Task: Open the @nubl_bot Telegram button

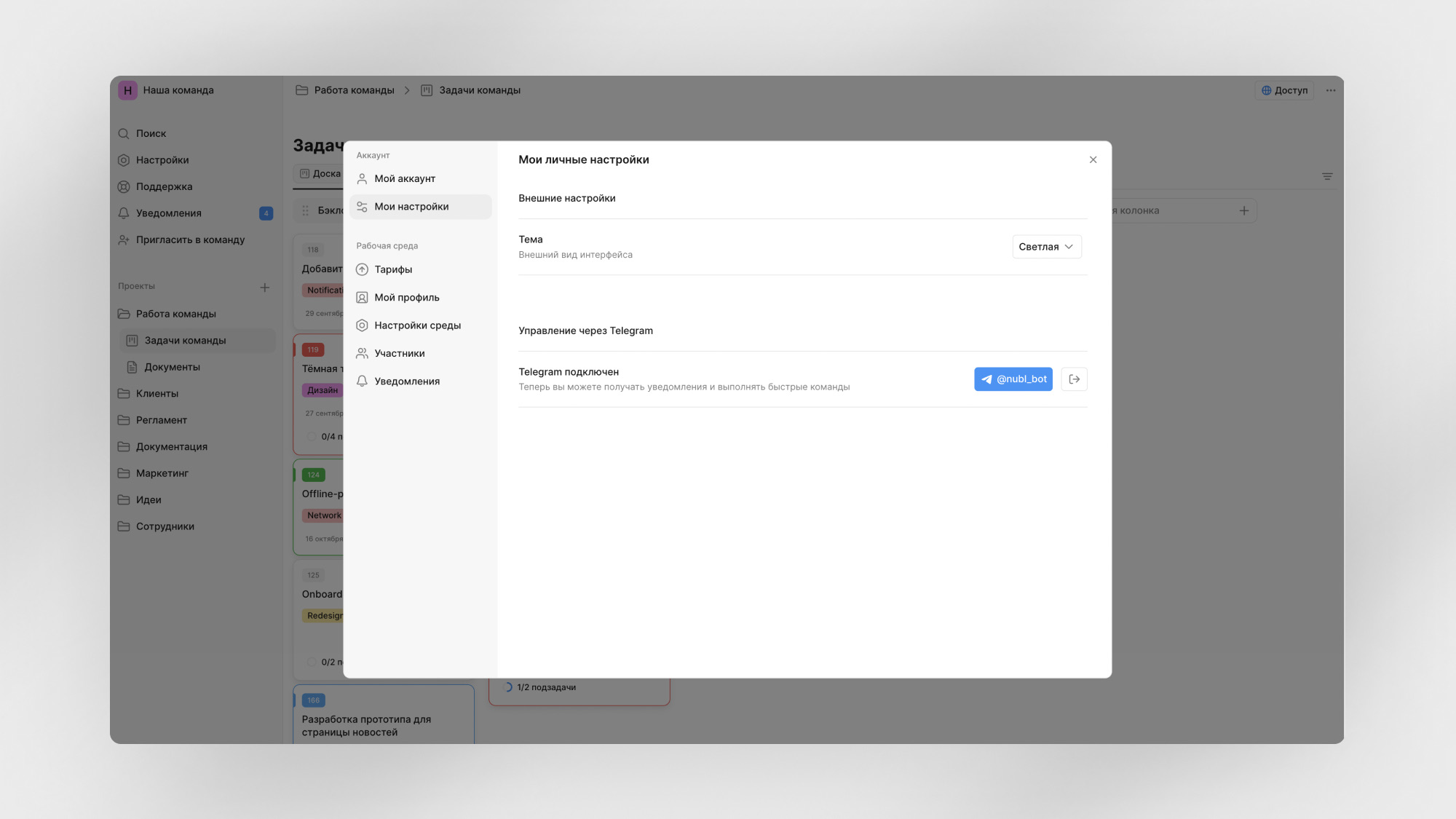Action: coord(1013,379)
